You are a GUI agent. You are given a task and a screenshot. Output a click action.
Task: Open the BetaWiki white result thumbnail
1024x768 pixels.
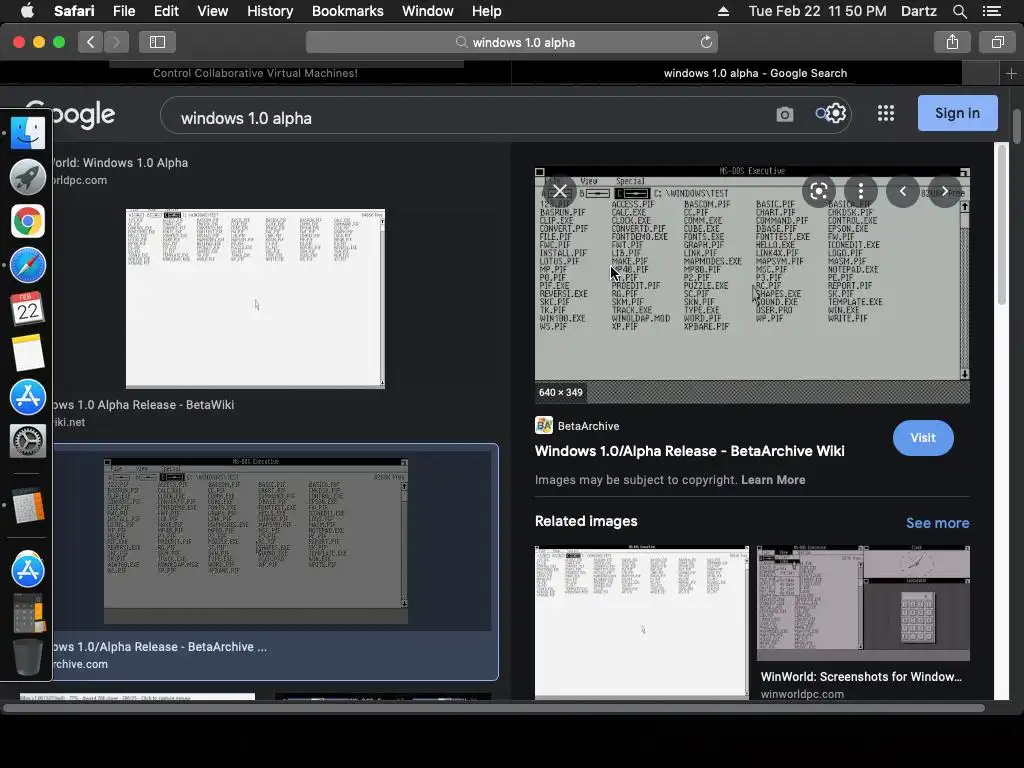[x=255, y=298]
